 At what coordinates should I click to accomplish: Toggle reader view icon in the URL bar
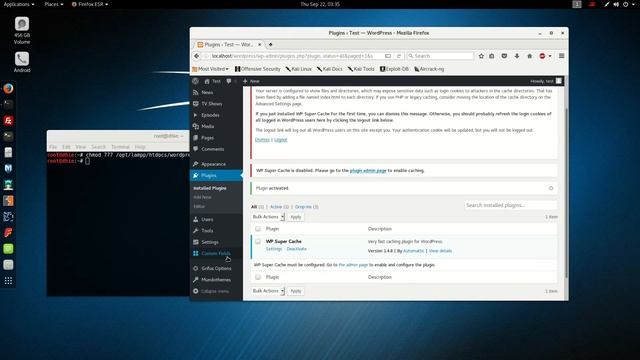388,56
